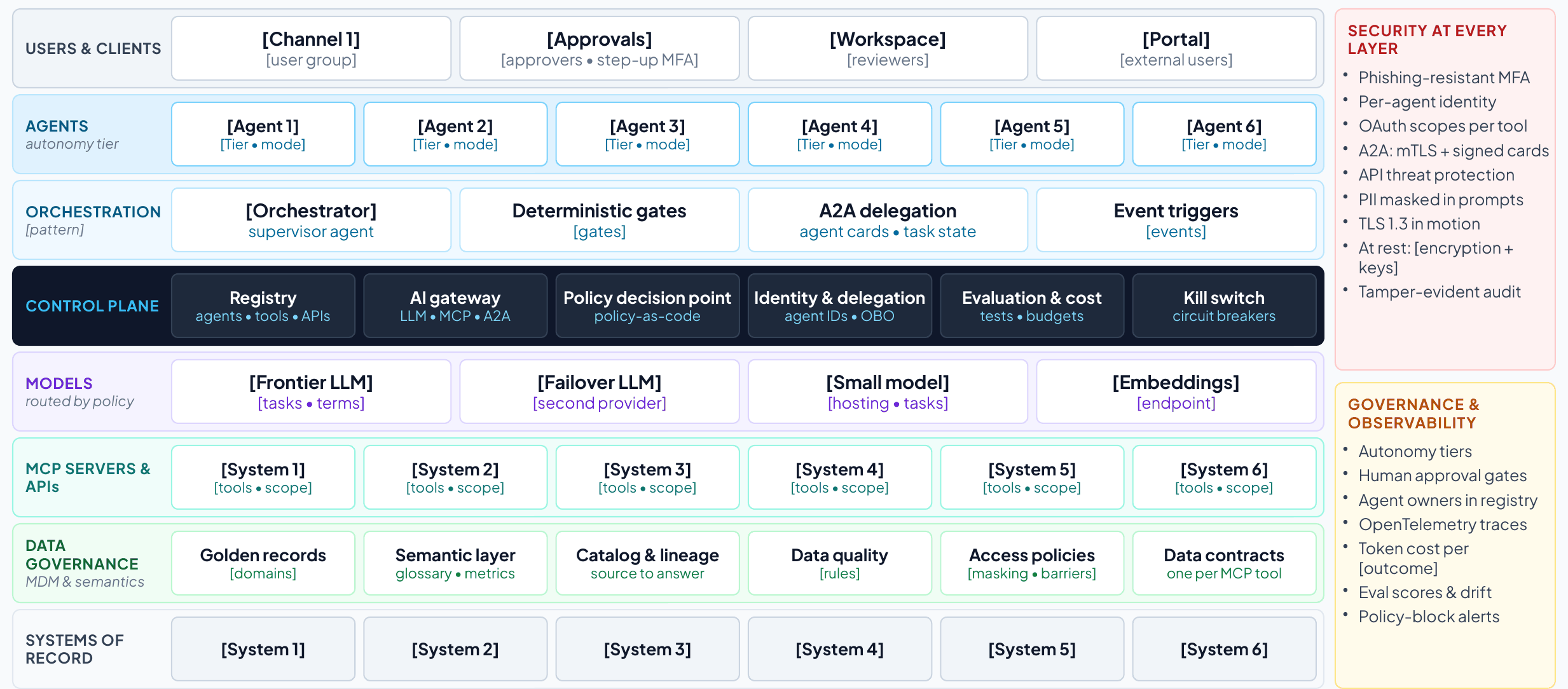Select the [Approvals] step-up MFA card
The image size is (1568, 689).
pyautogui.click(x=600, y=48)
